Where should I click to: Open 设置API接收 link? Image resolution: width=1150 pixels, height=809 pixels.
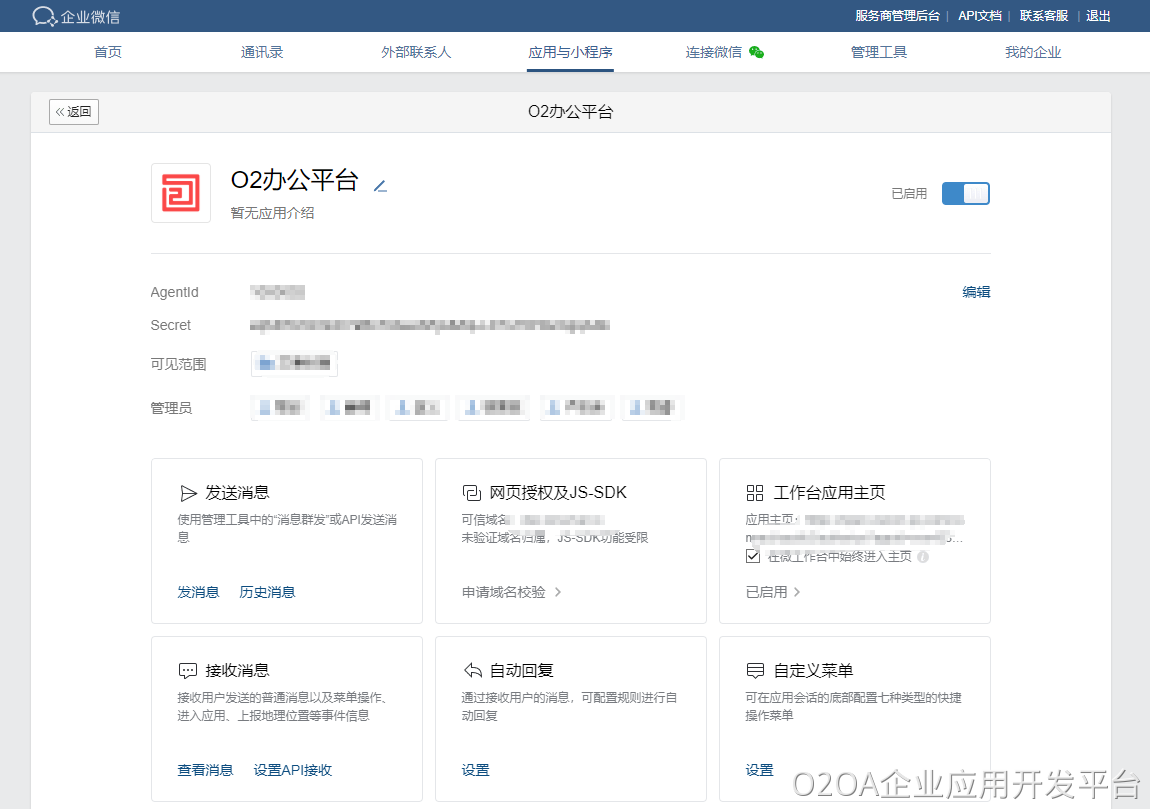click(292, 770)
